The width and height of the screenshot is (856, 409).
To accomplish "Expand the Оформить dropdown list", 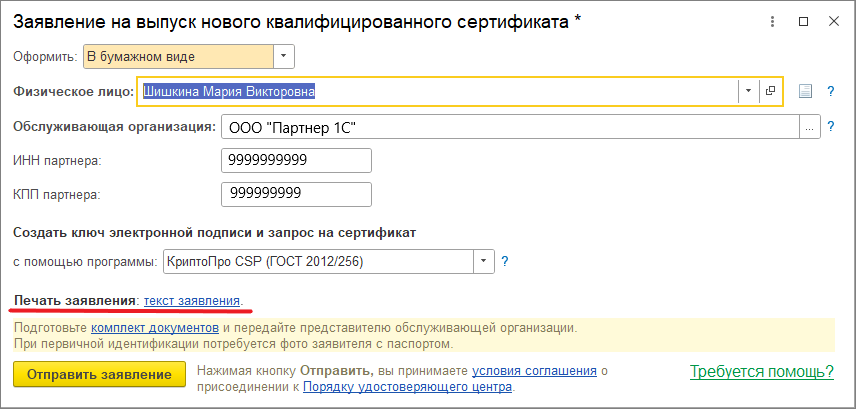I will click(x=284, y=57).
